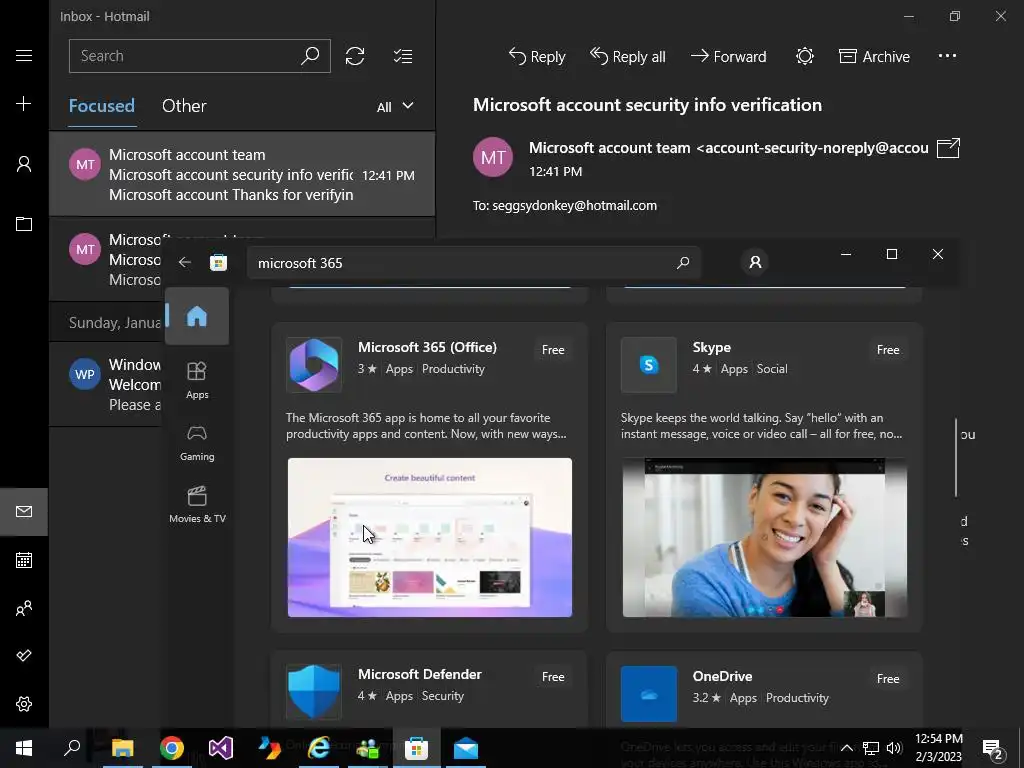Sync the inbox with refresh icon
The width and height of the screenshot is (1024, 768).
355,56
